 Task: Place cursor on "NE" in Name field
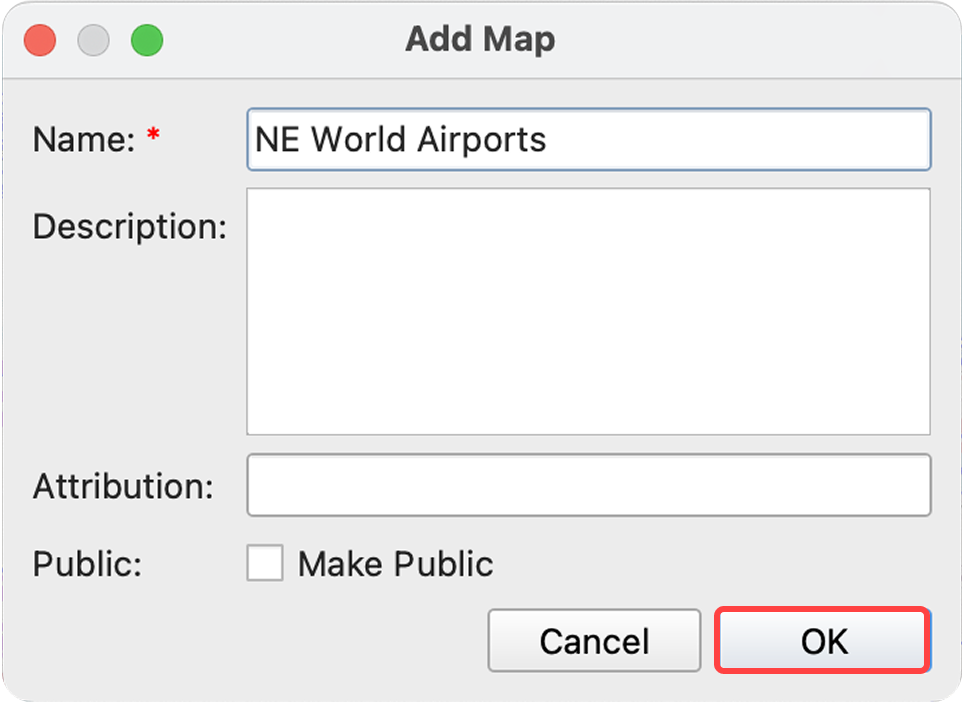pyautogui.click(x=278, y=139)
